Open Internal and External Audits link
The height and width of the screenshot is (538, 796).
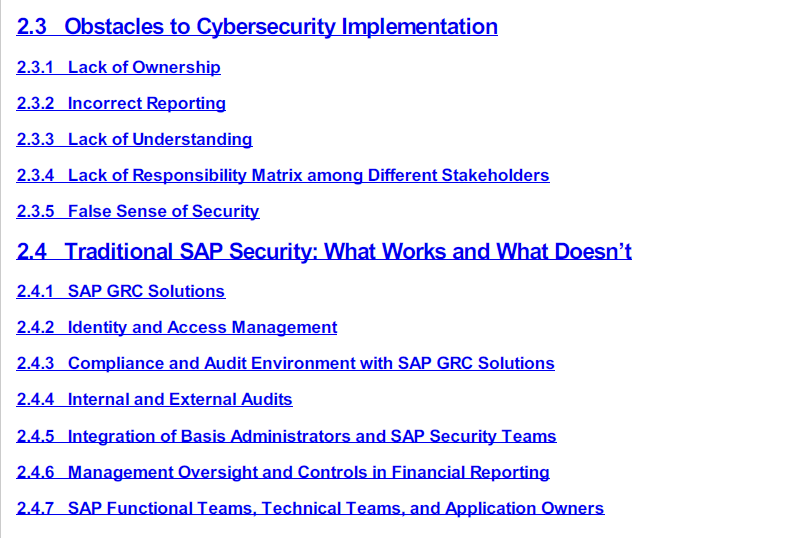pos(180,400)
